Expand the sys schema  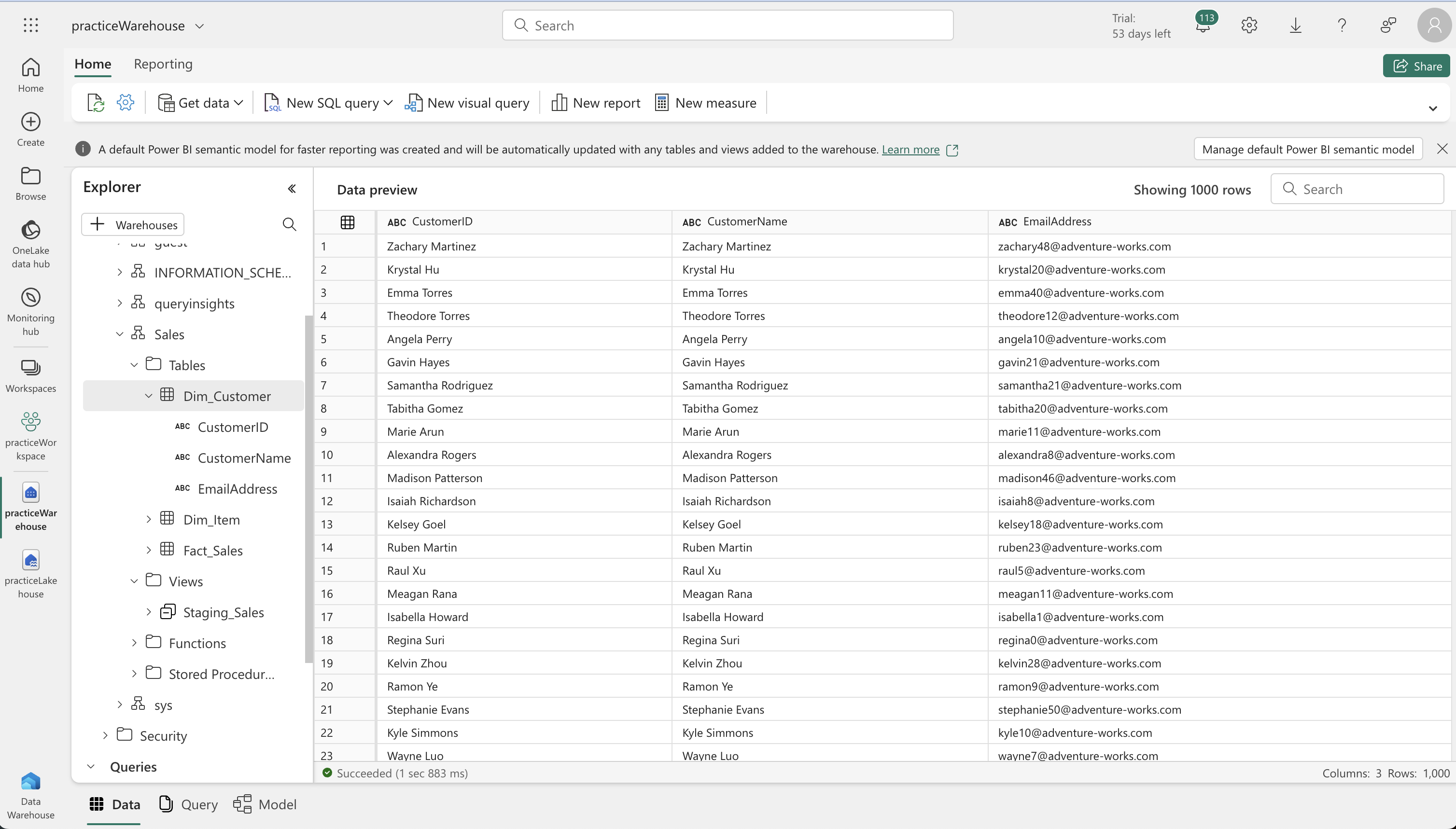tap(120, 705)
